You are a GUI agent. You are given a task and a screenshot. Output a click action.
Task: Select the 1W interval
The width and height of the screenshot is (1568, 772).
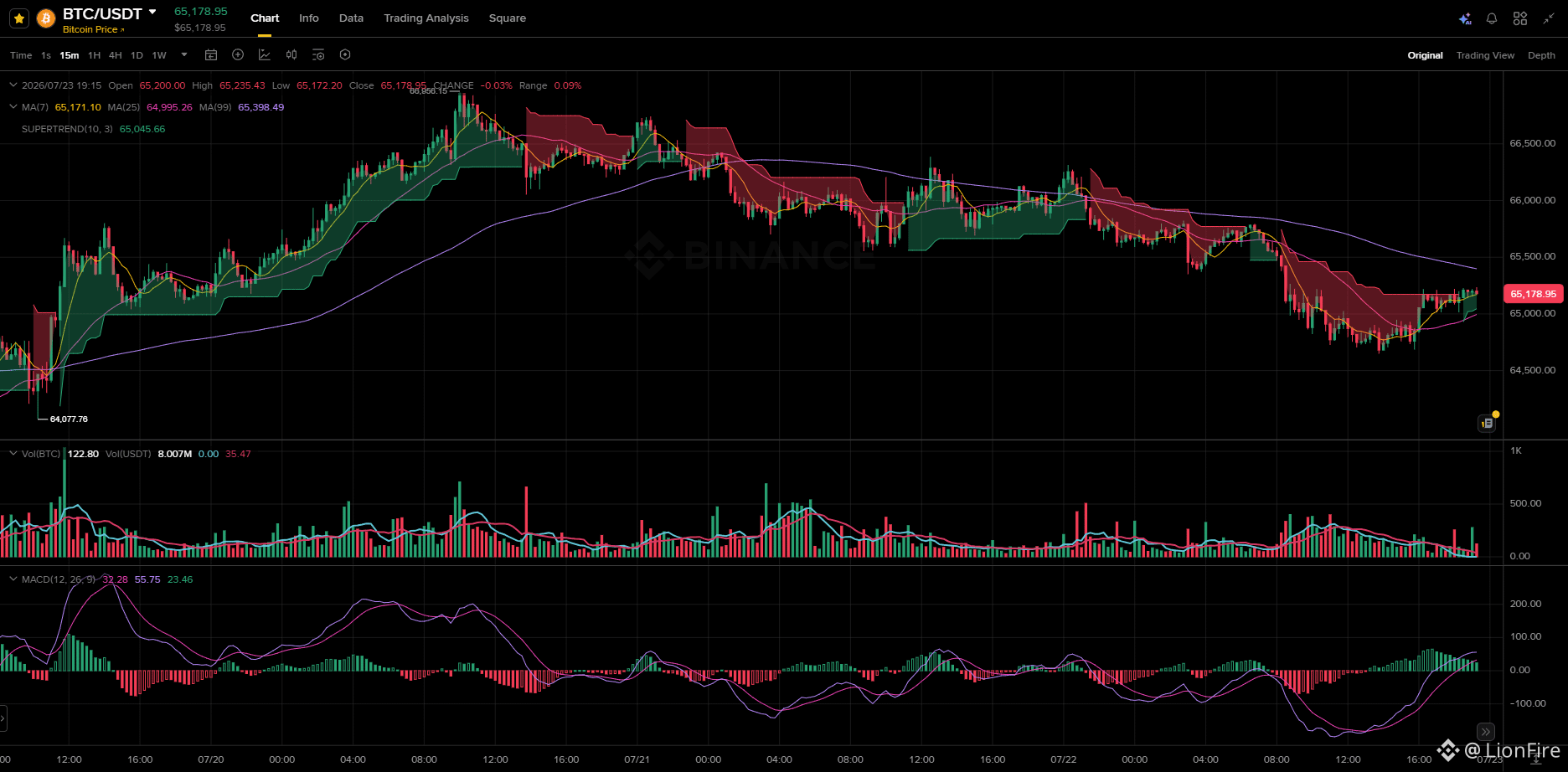pyautogui.click(x=159, y=55)
